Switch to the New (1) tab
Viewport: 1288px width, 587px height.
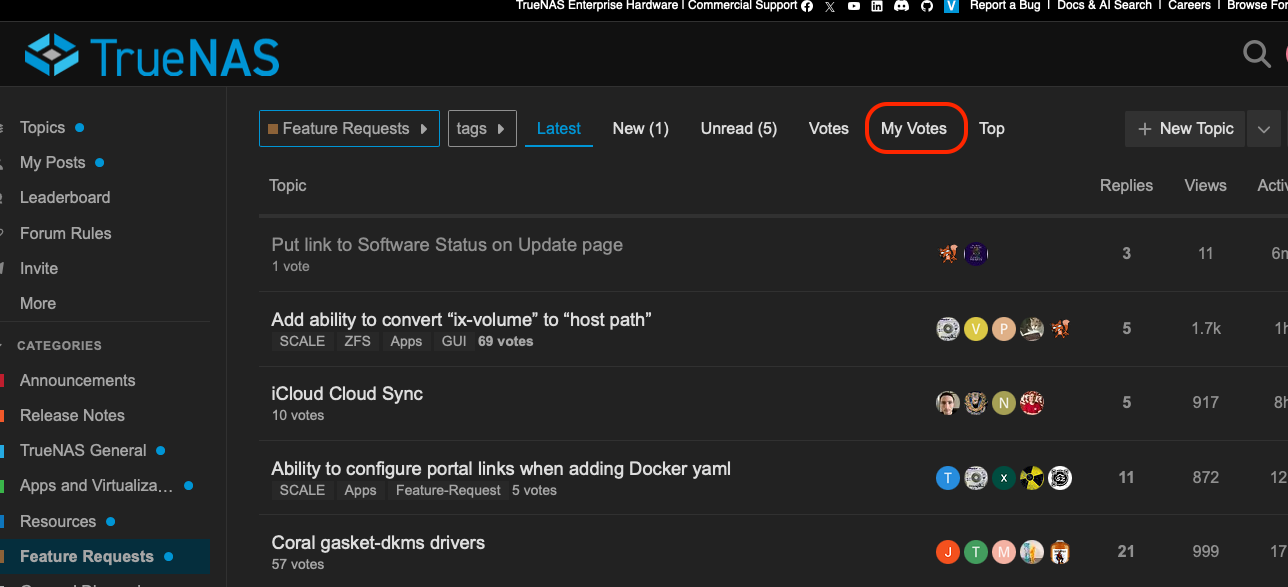(641, 128)
